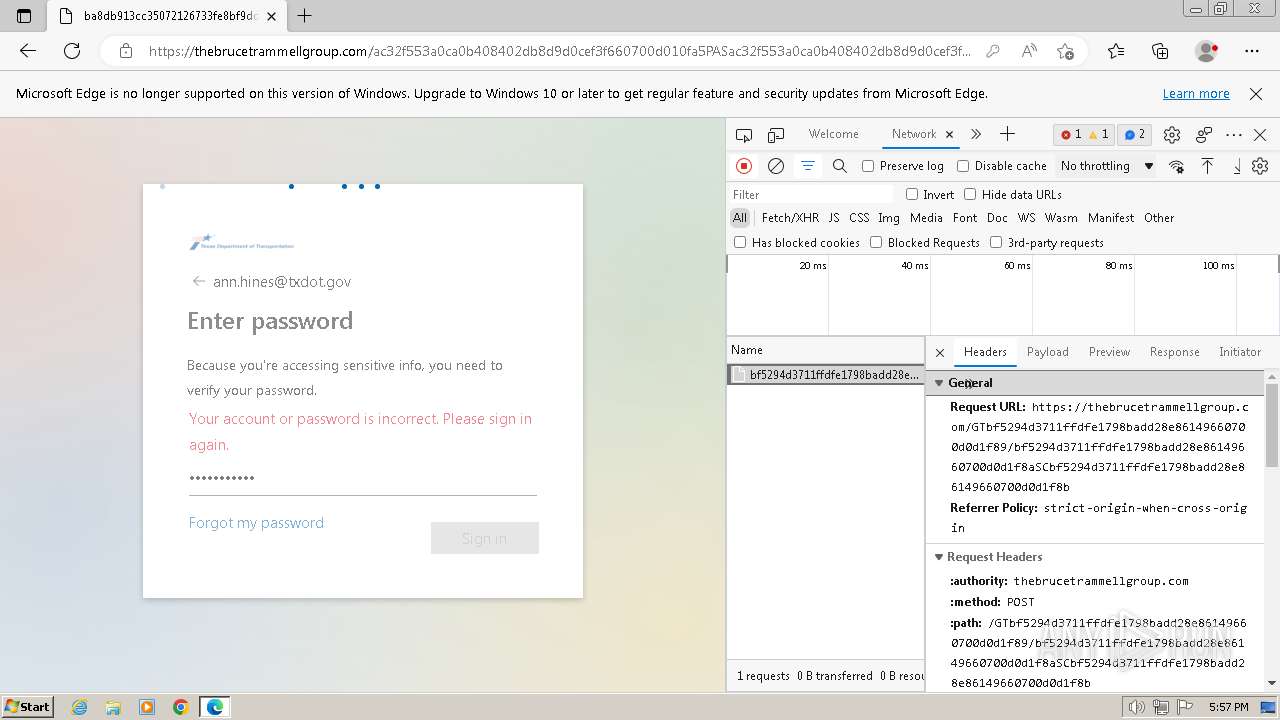Viewport: 1280px width, 720px height.
Task: Toggle the network filter bar icon
Action: pyautogui.click(x=808, y=166)
